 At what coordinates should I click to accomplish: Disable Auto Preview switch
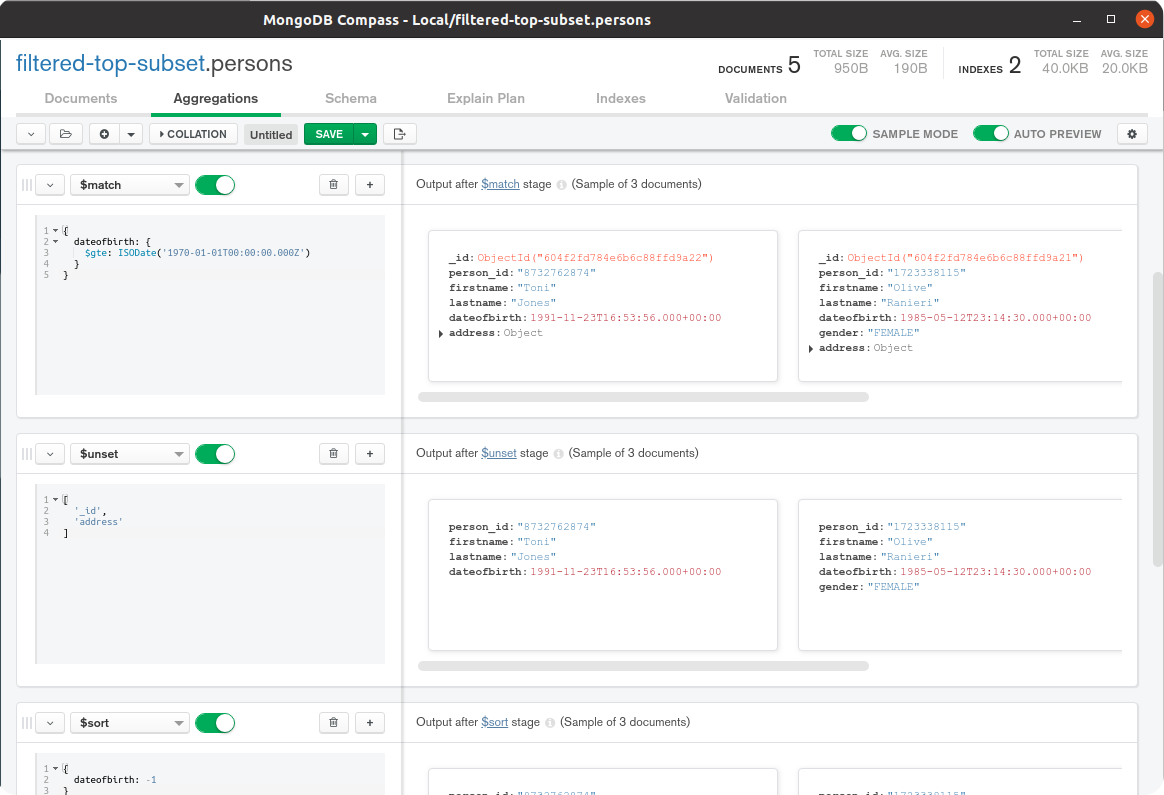[x=990, y=134]
